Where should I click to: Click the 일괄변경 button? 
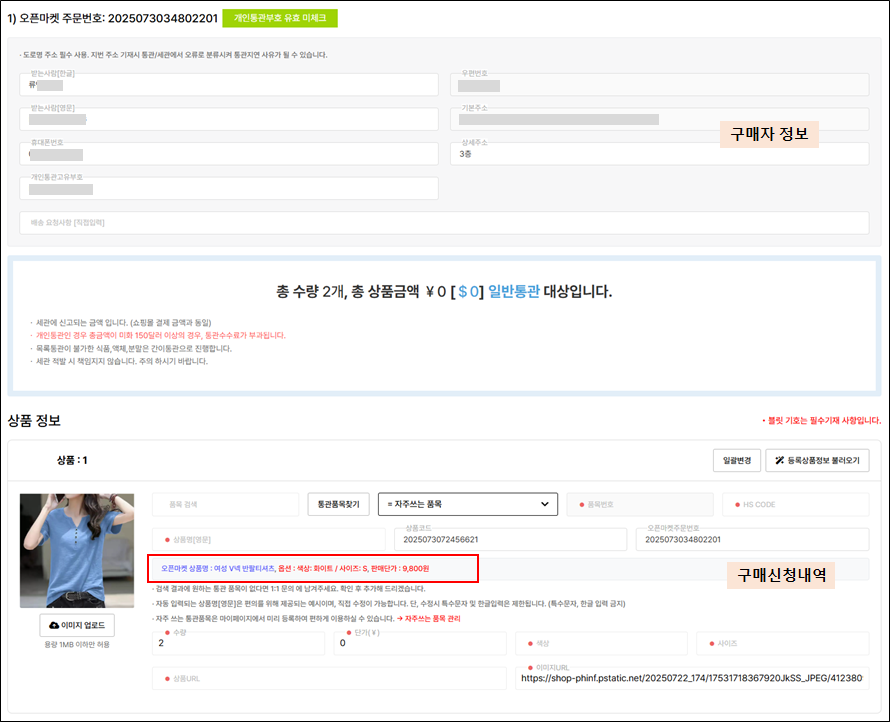(x=731, y=460)
